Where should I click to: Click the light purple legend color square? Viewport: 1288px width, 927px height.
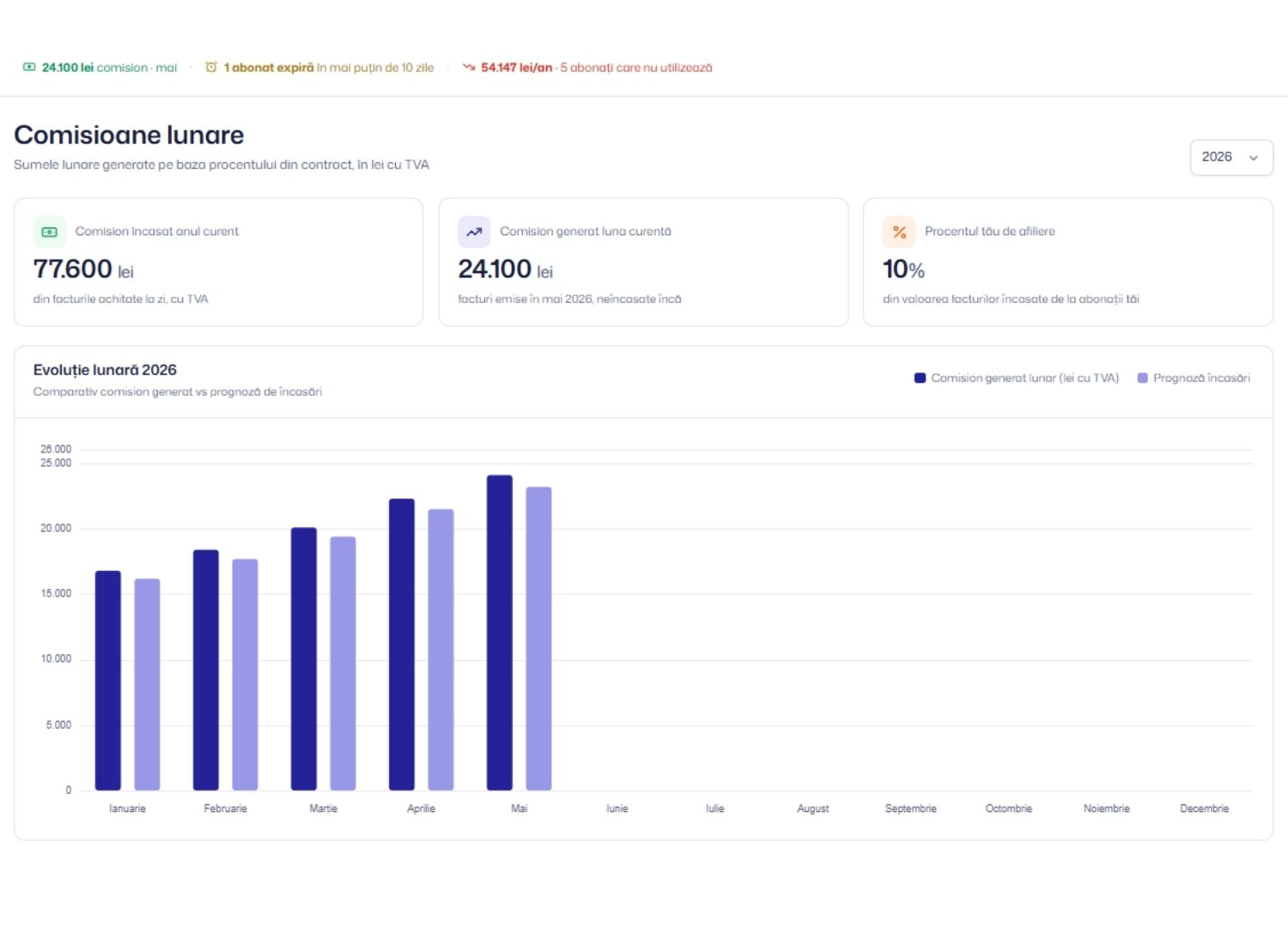tap(1142, 378)
